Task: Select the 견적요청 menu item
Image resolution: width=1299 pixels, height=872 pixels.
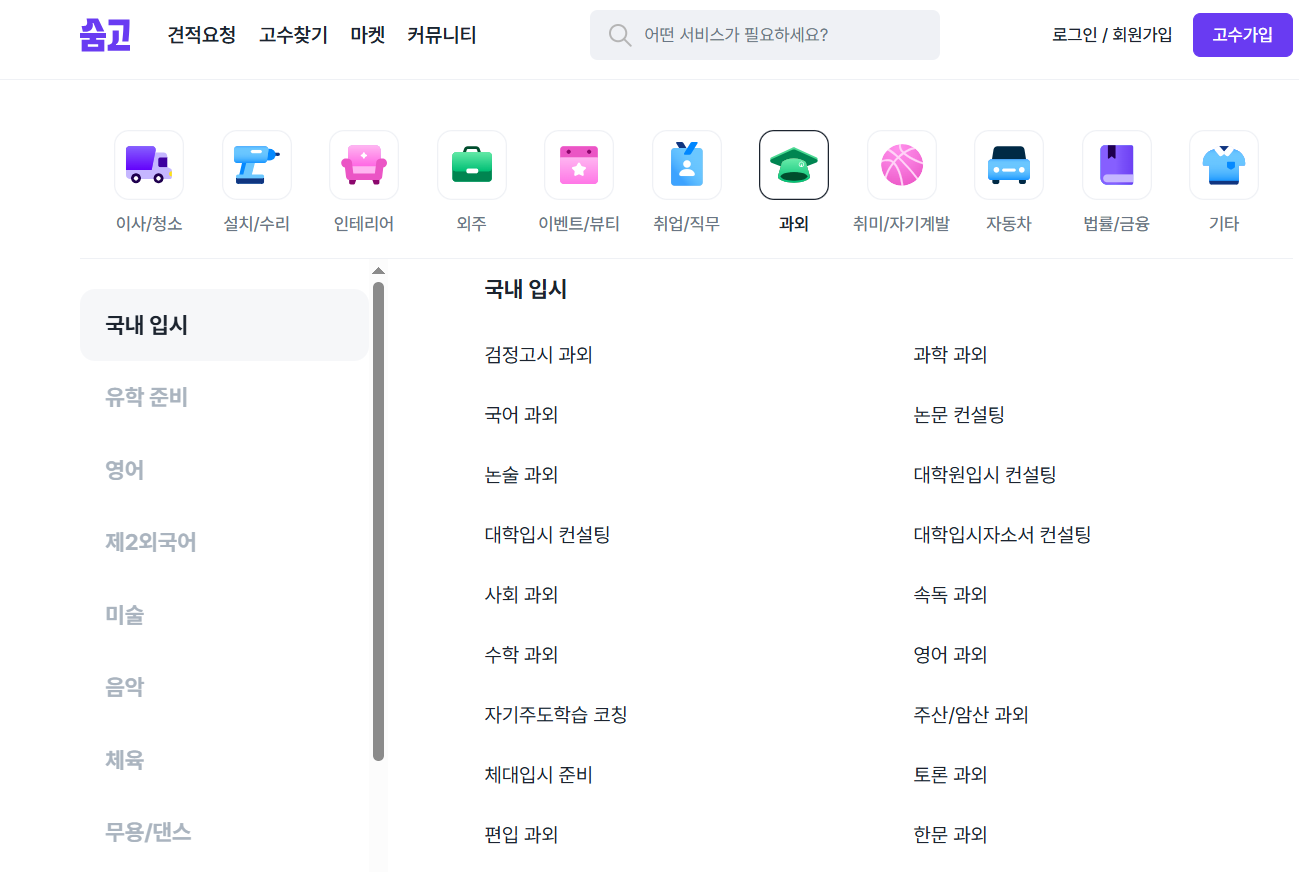Action: tap(201, 34)
